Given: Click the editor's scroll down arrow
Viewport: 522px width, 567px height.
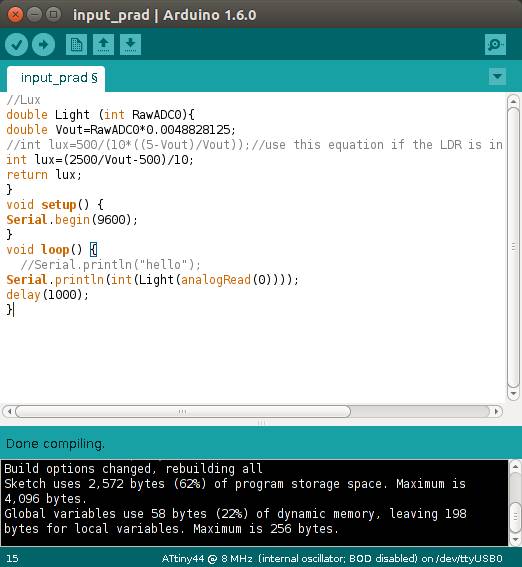Looking at the screenshot, I should (x=513, y=393).
